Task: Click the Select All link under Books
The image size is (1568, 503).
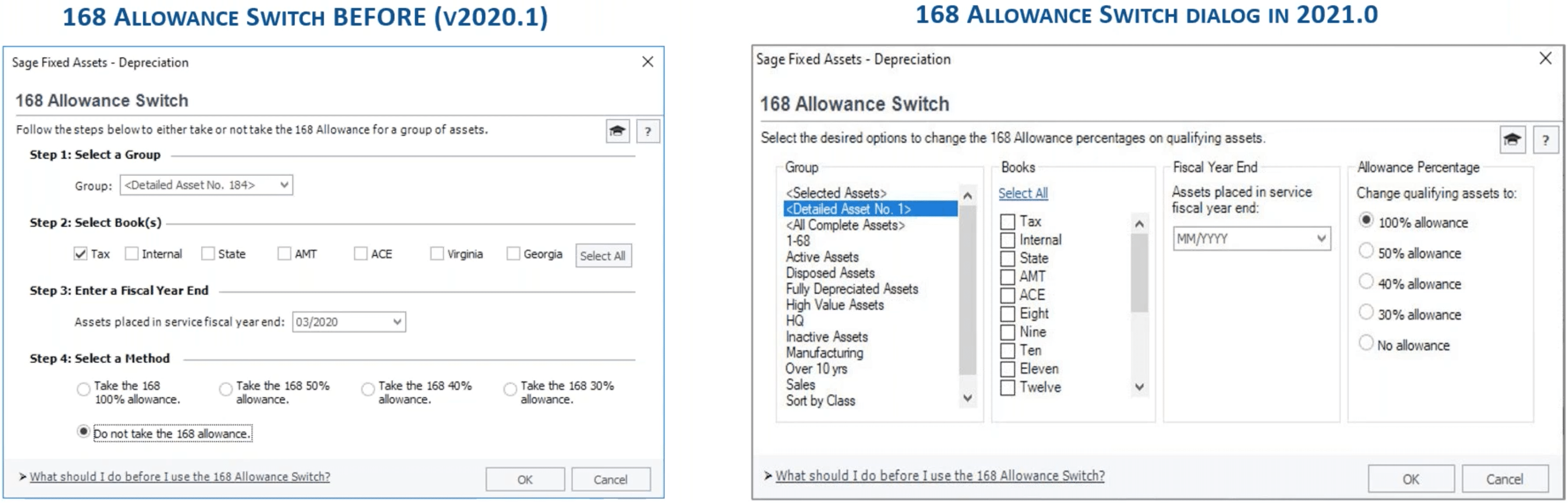Action: pyautogui.click(x=1023, y=193)
